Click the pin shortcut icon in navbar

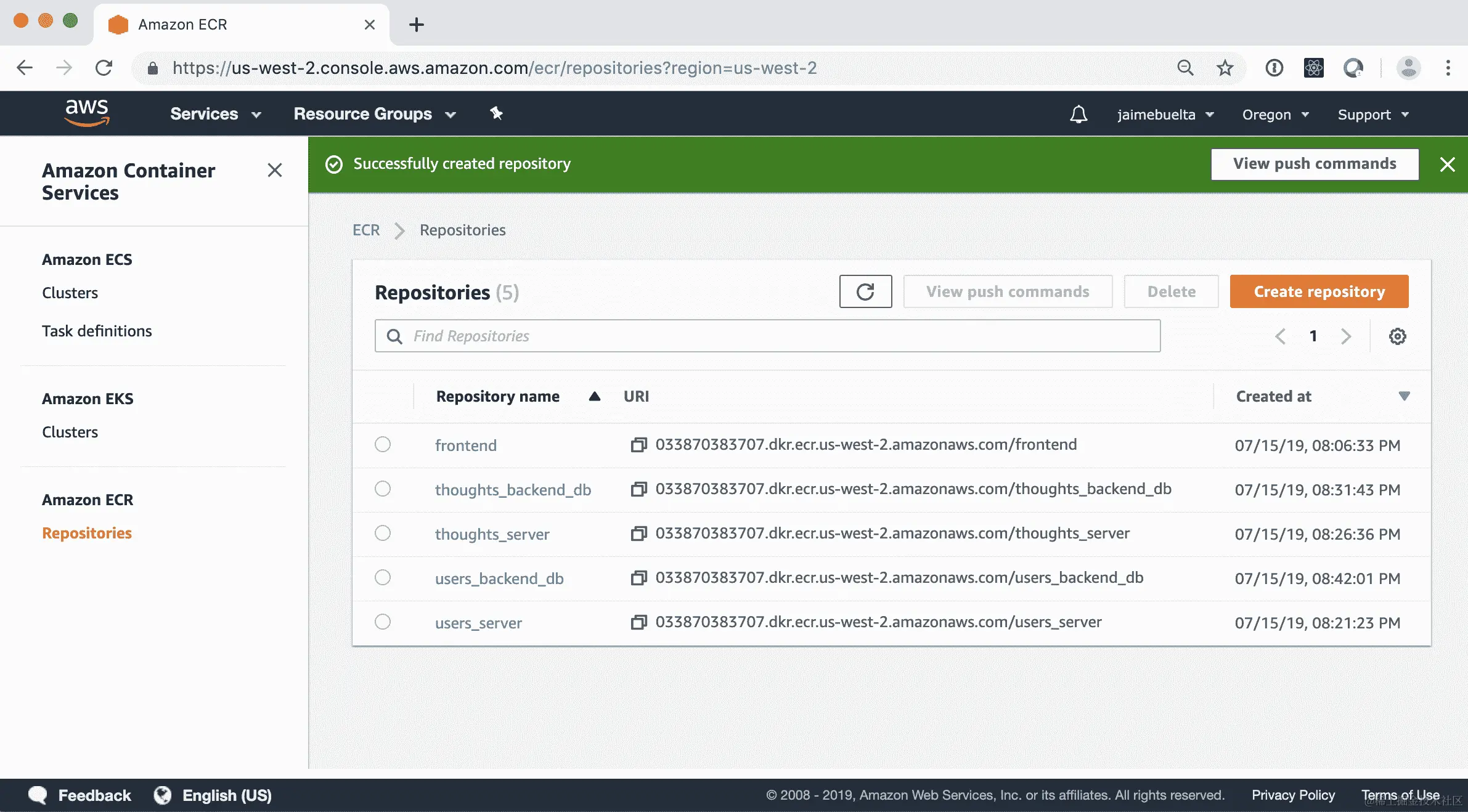(x=496, y=113)
